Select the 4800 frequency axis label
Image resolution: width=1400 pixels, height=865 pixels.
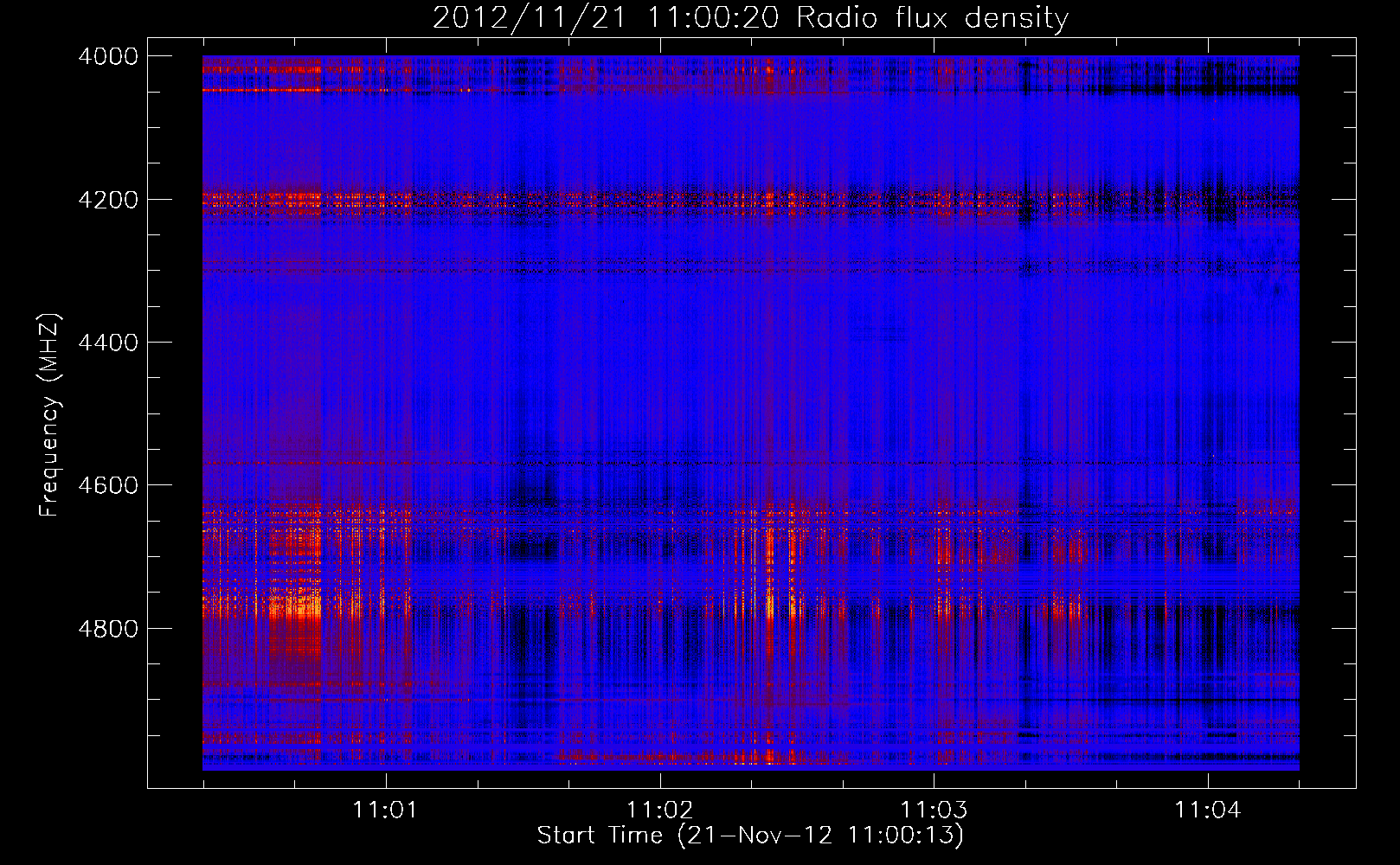coord(108,628)
